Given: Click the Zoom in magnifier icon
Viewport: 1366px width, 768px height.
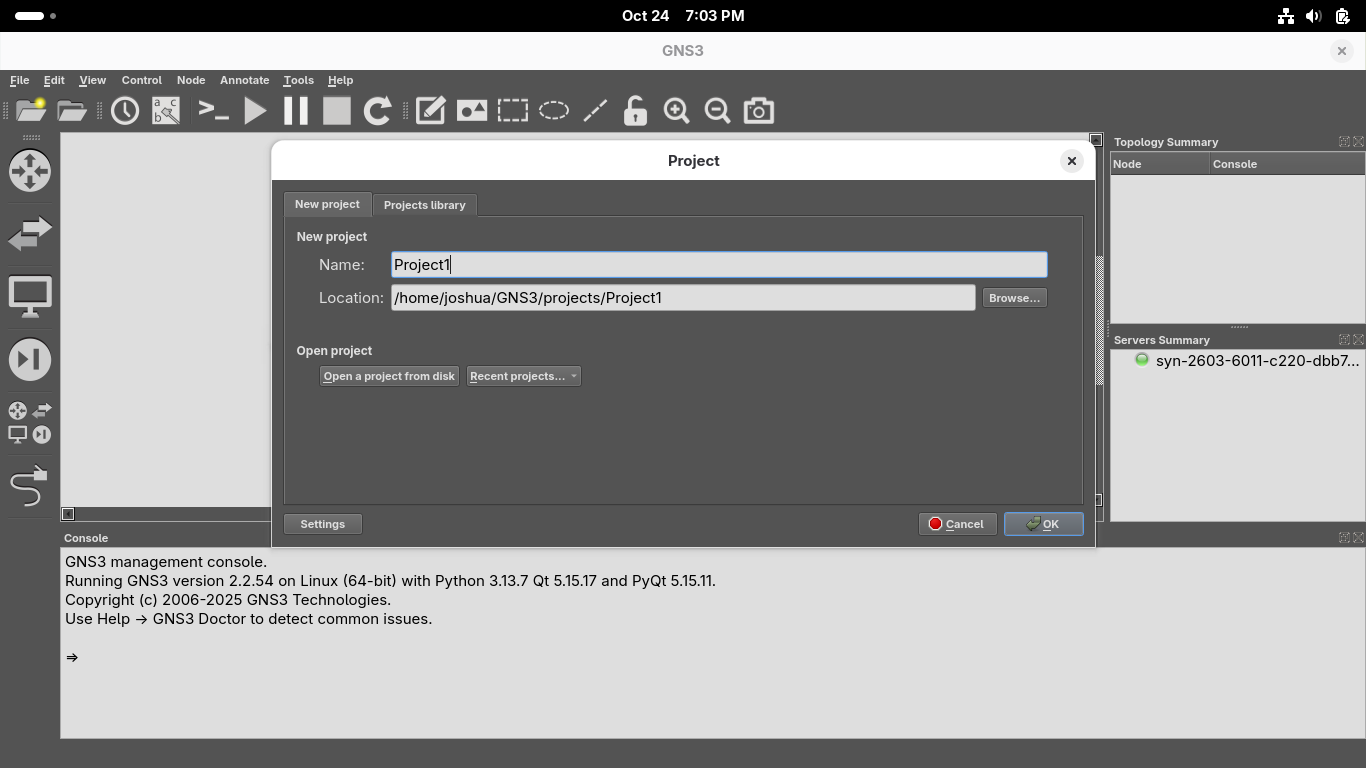Looking at the screenshot, I should click(x=676, y=111).
